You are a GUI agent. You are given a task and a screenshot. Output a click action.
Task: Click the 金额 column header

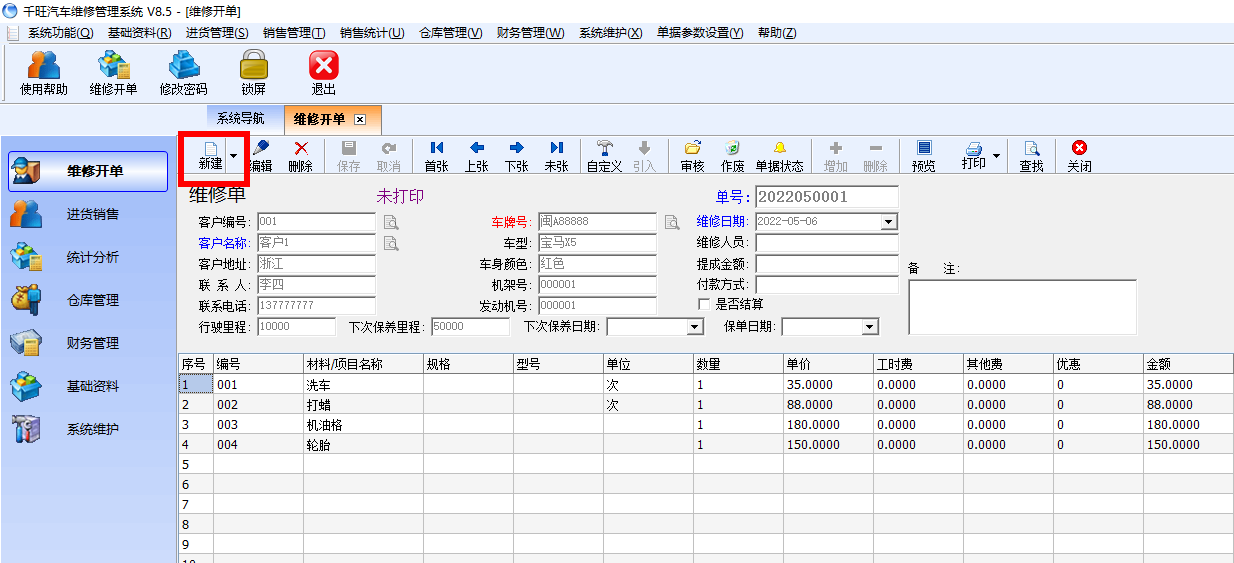[1188, 364]
